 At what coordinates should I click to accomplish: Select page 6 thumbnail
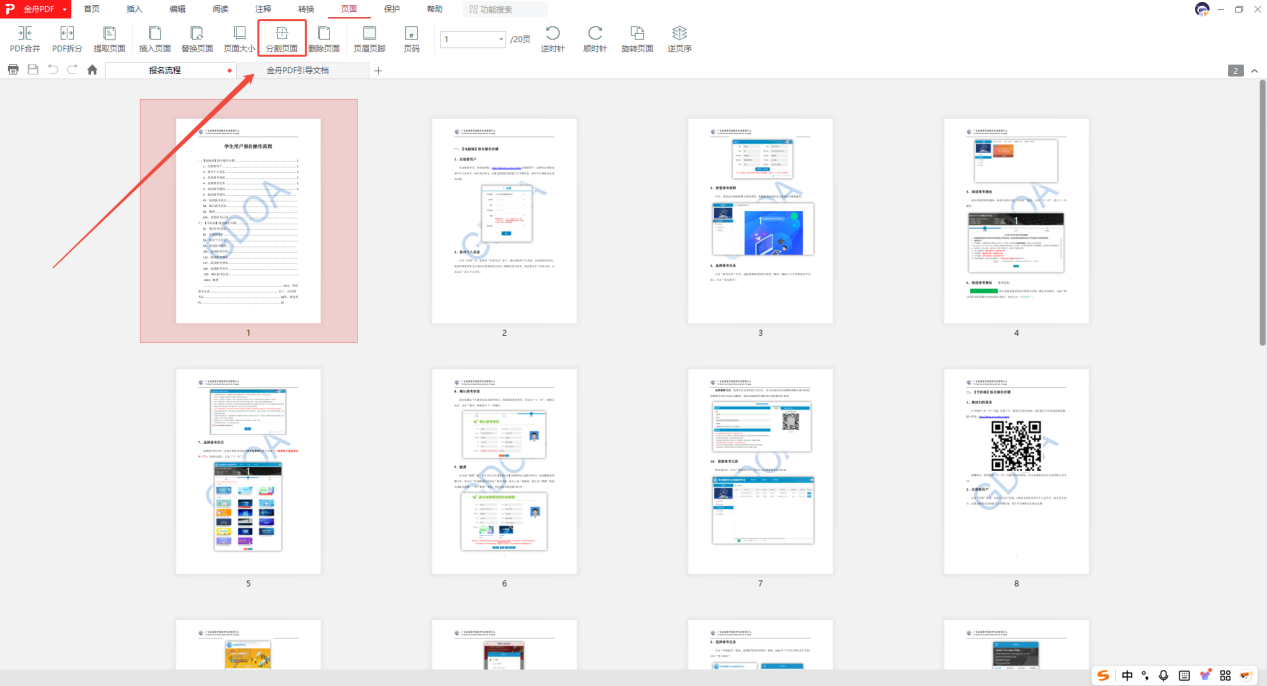pyautogui.click(x=504, y=471)
